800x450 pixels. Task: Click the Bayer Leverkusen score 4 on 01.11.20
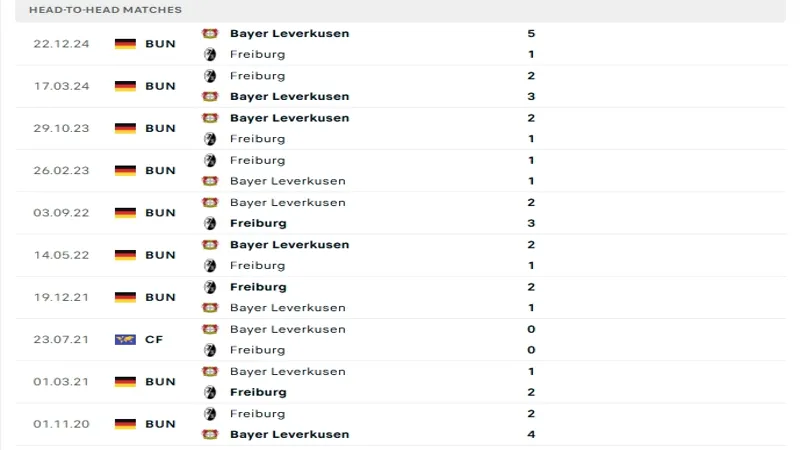pos(531,435)
